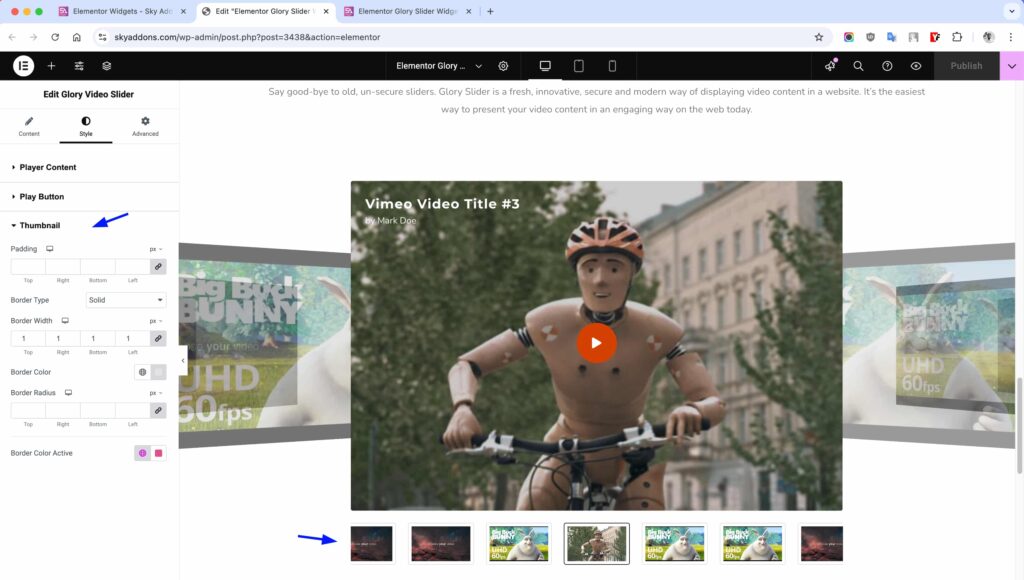The image size is (1024, 580).
Task: Switch to the Advanced tab
Action: [145, 126]
